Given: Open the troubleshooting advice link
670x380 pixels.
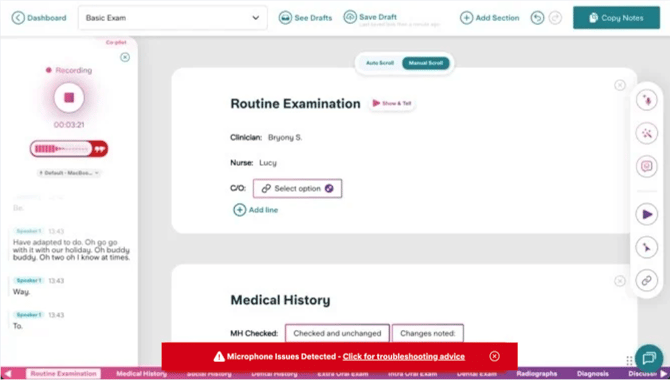Looking at the screenshot, I should point(403,356).
